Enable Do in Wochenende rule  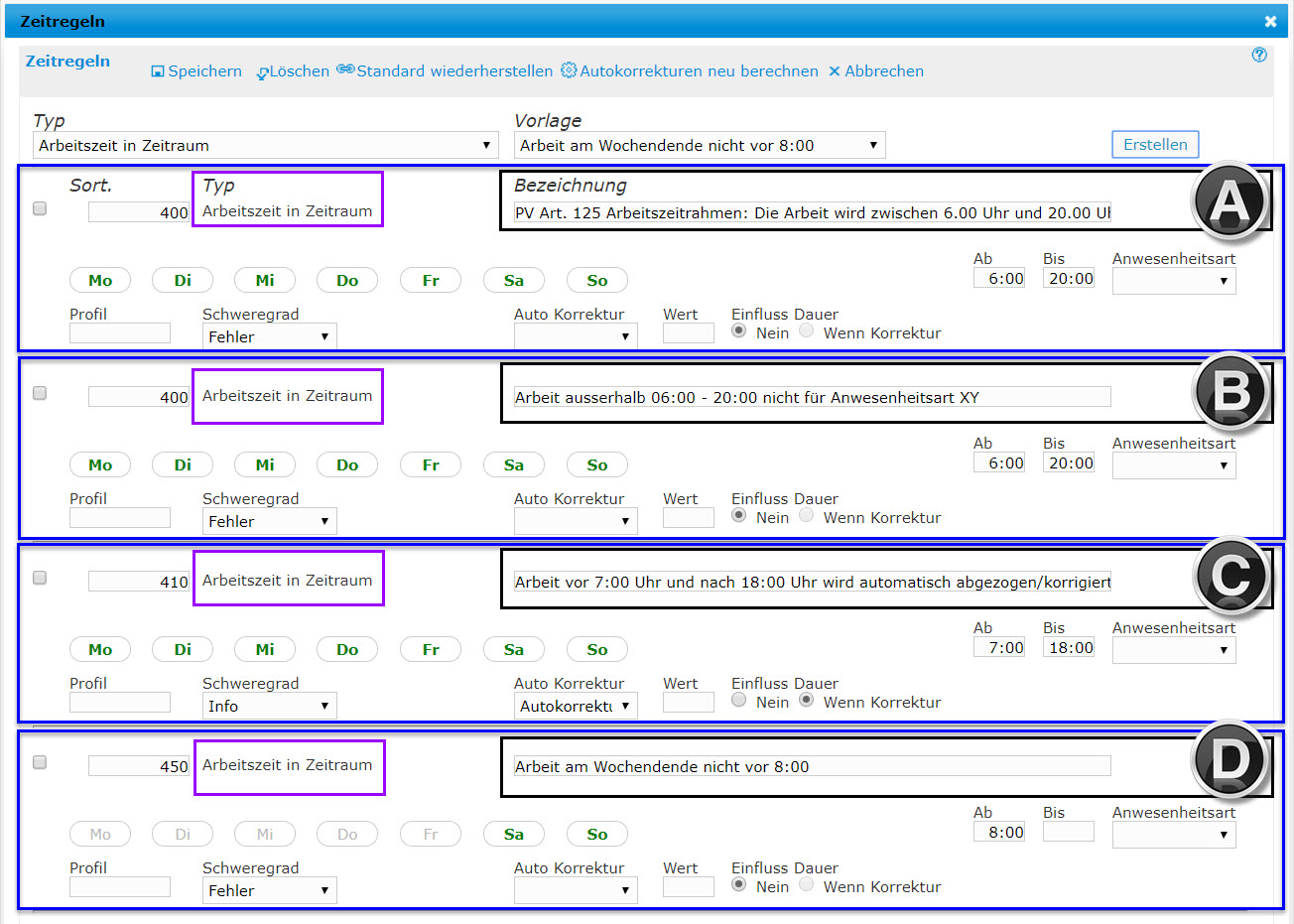point(347,834)
